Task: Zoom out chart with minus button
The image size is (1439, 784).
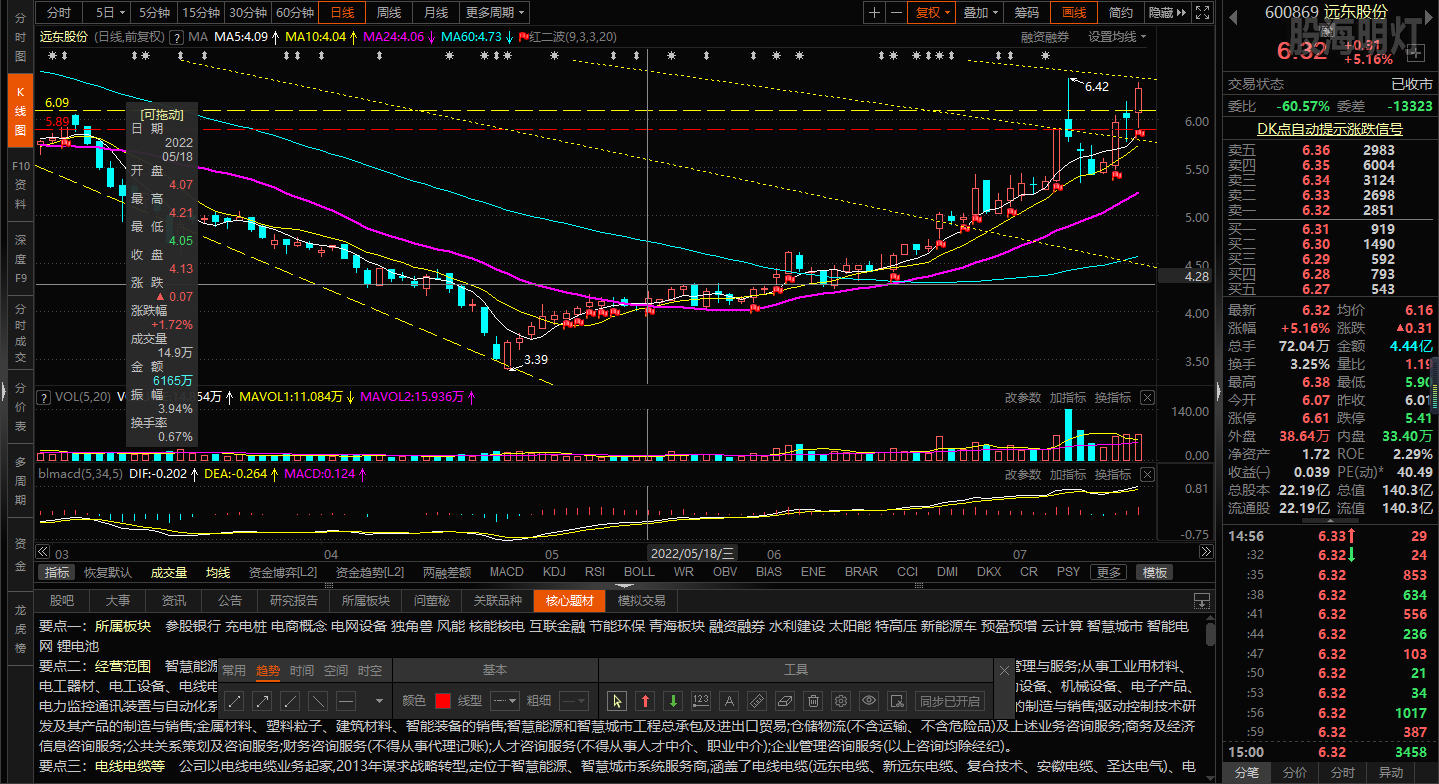Action: 897,12
